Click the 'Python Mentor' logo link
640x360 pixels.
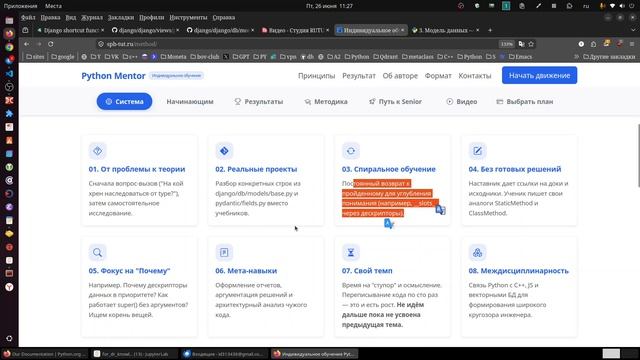(113, 76)
